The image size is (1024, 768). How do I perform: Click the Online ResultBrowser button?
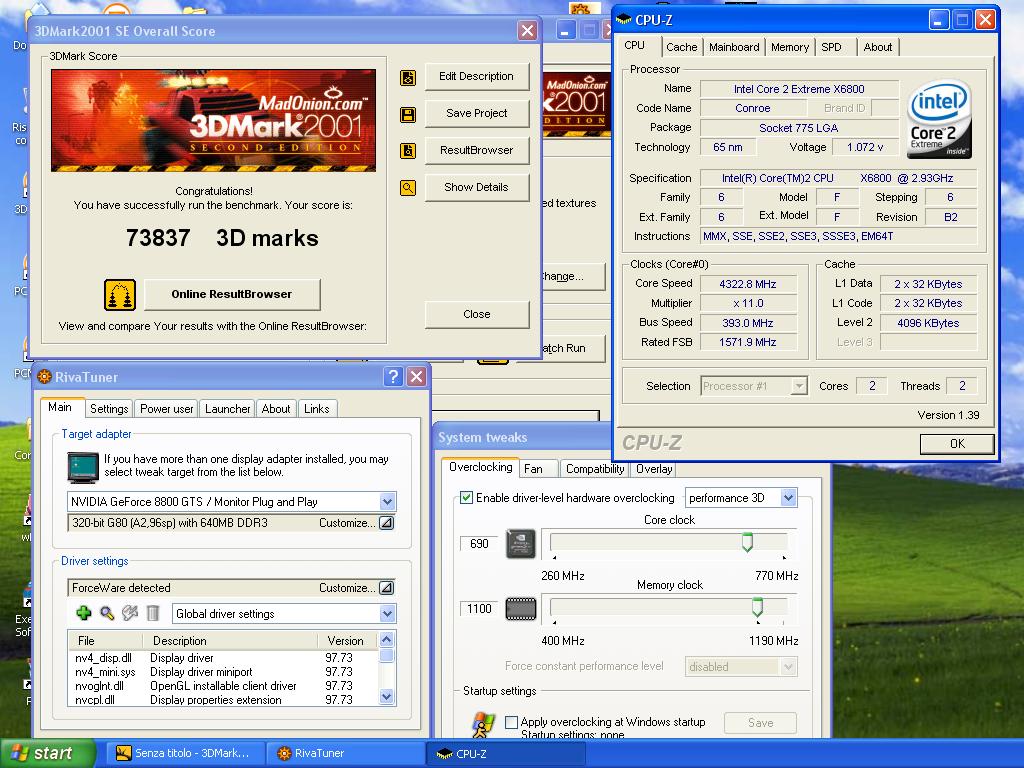coord(232,294)
